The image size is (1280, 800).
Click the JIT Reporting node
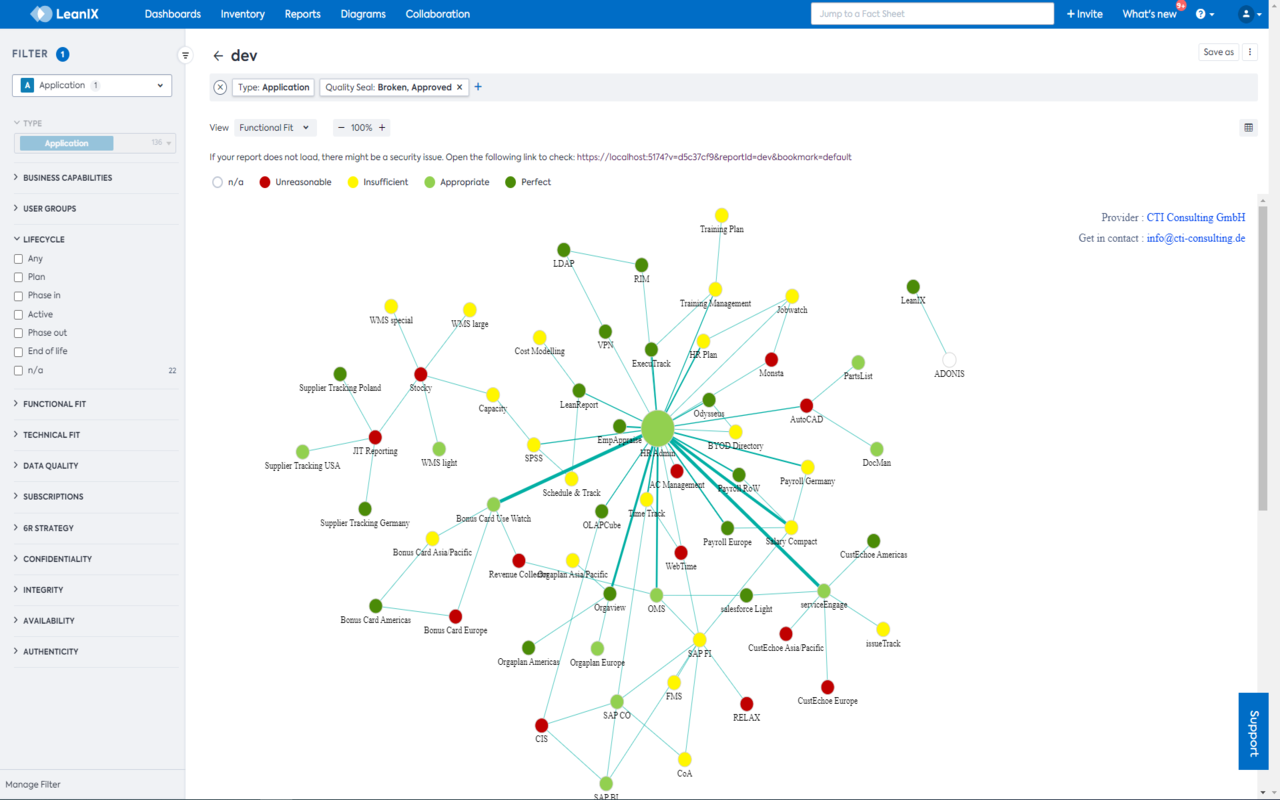(375, 437)
